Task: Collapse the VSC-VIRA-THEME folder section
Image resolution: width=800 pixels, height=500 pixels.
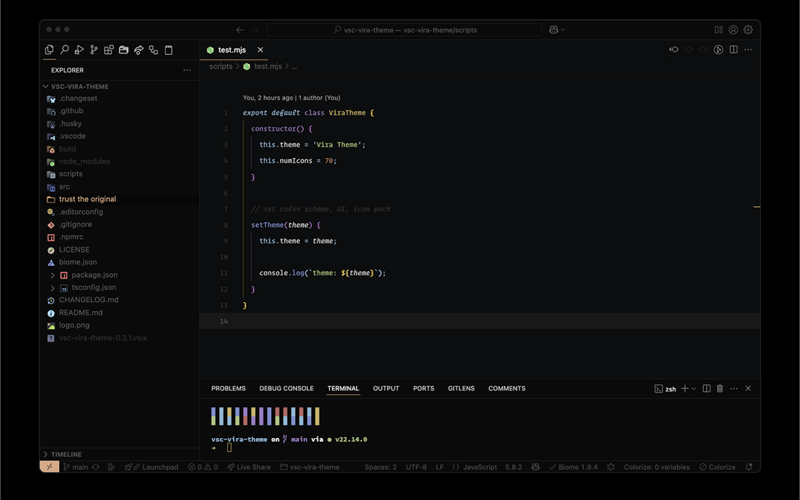Action: pyautogui.click(x=45, y=87)
